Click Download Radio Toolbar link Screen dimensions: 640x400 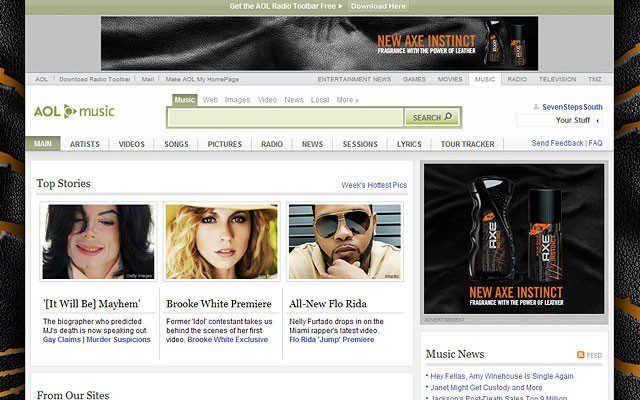tap(95, 79)
